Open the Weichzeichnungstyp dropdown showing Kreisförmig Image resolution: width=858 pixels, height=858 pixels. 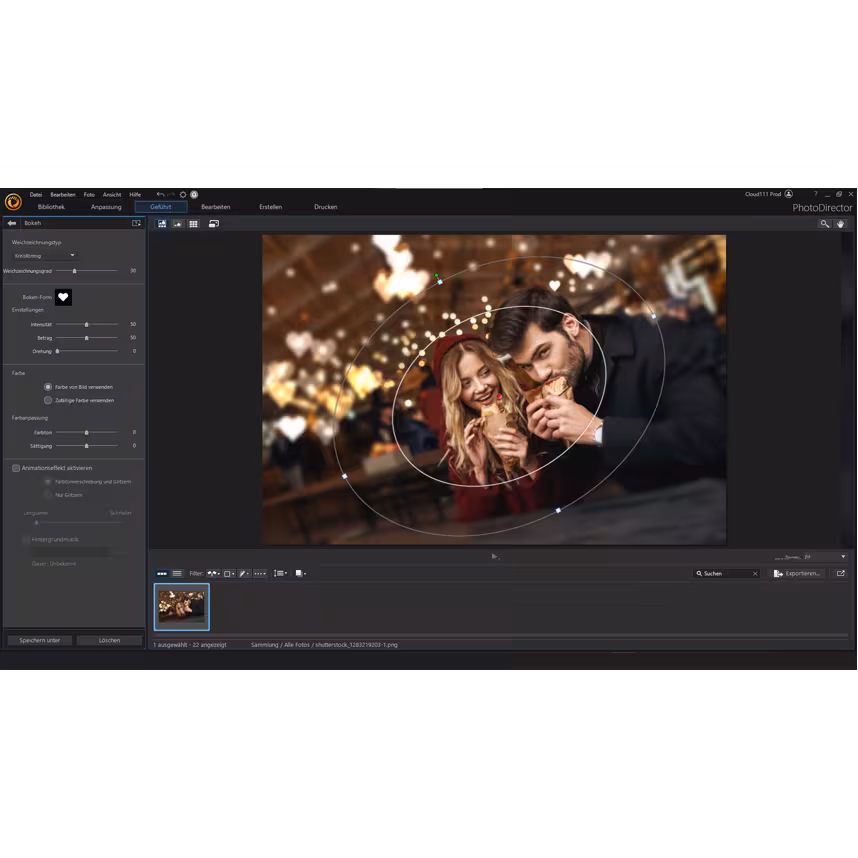tap(45, 255)
